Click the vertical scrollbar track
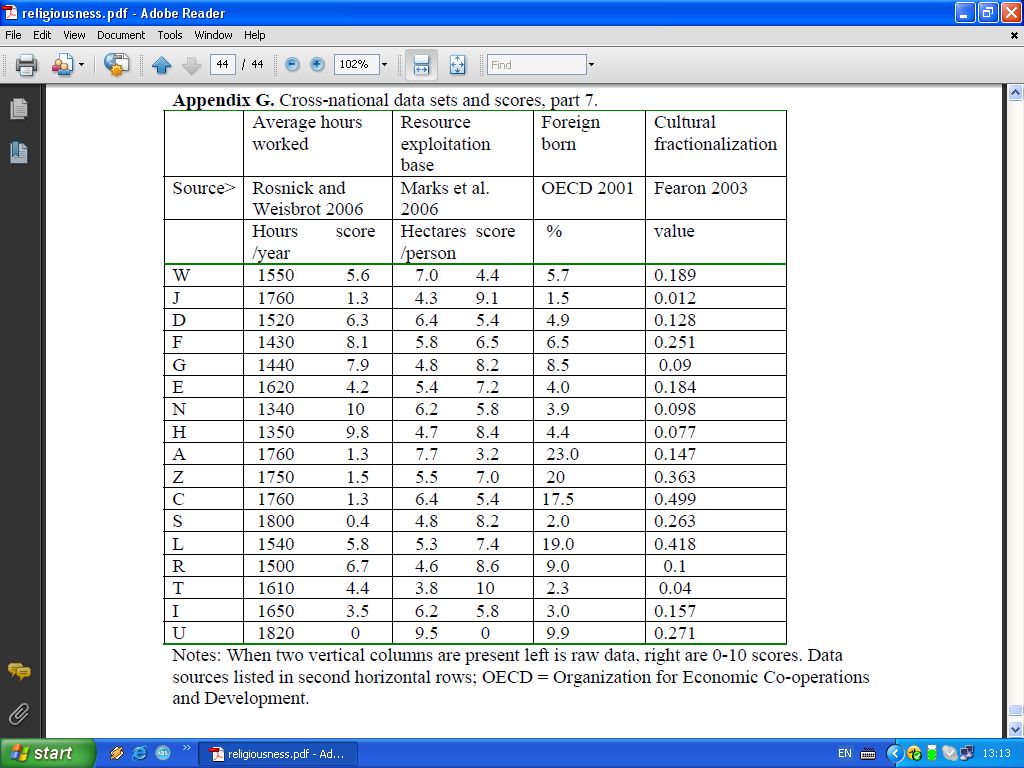Viewport: 1024px width, 768px height. click(1015, 400)
